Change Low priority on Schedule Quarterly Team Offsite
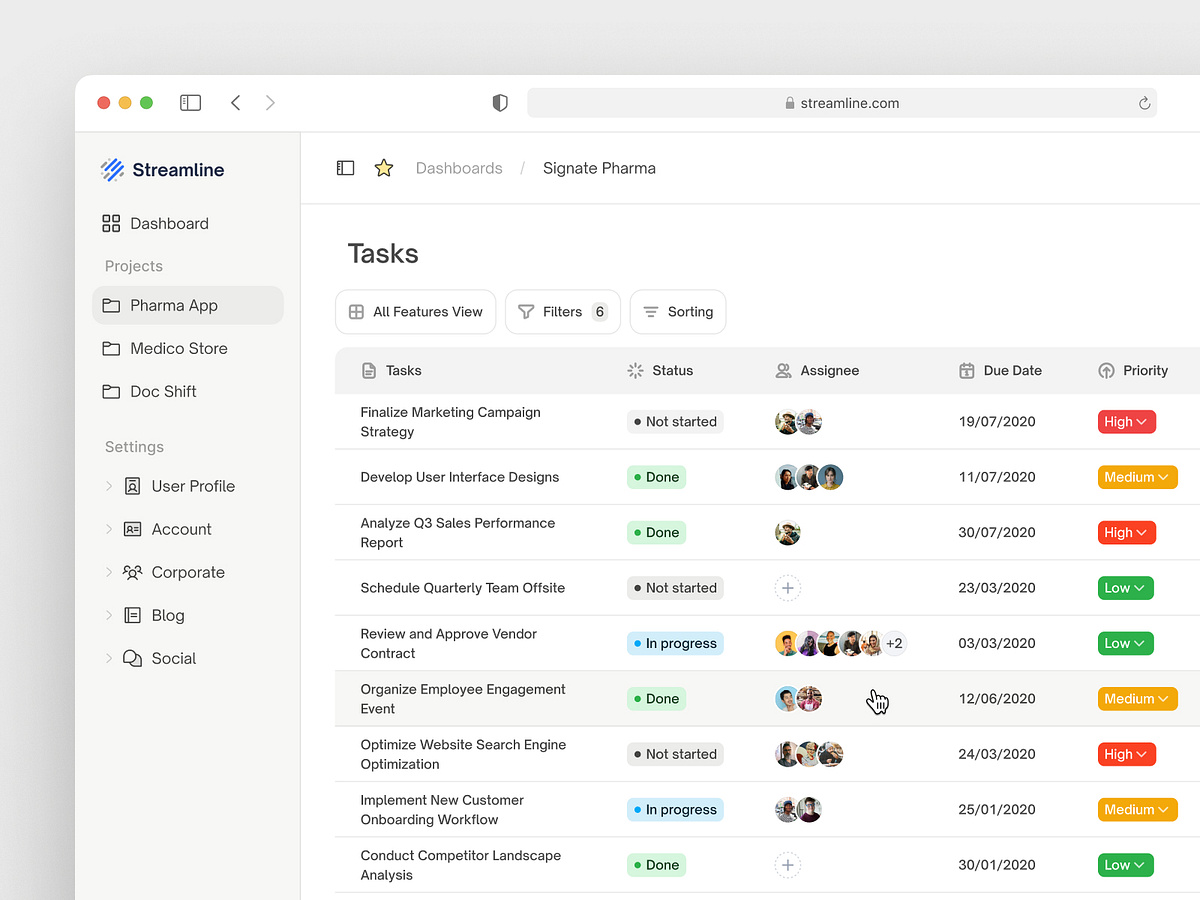Screen dimensions: 1200x900 pyautogui.click(x=1125, y=588)
